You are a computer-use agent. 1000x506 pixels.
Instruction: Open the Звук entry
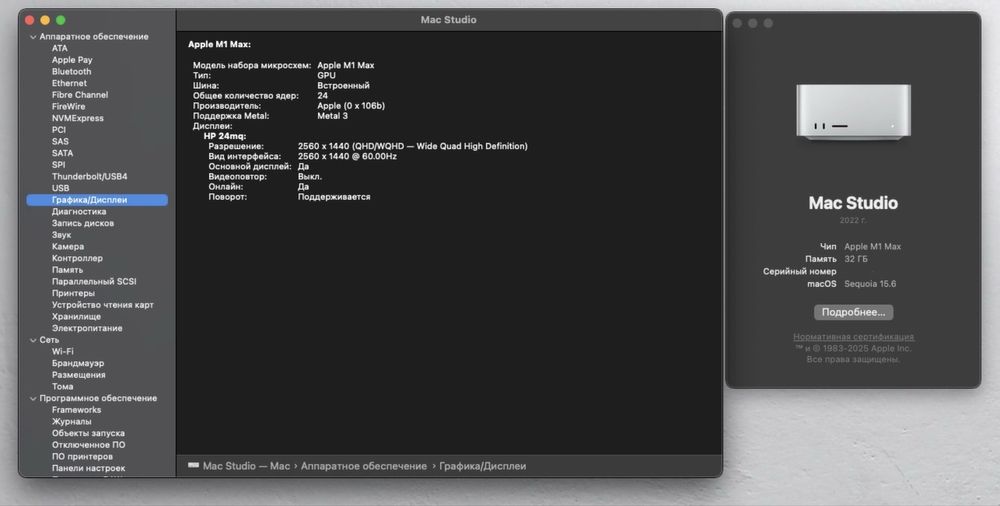click(61, 235)
